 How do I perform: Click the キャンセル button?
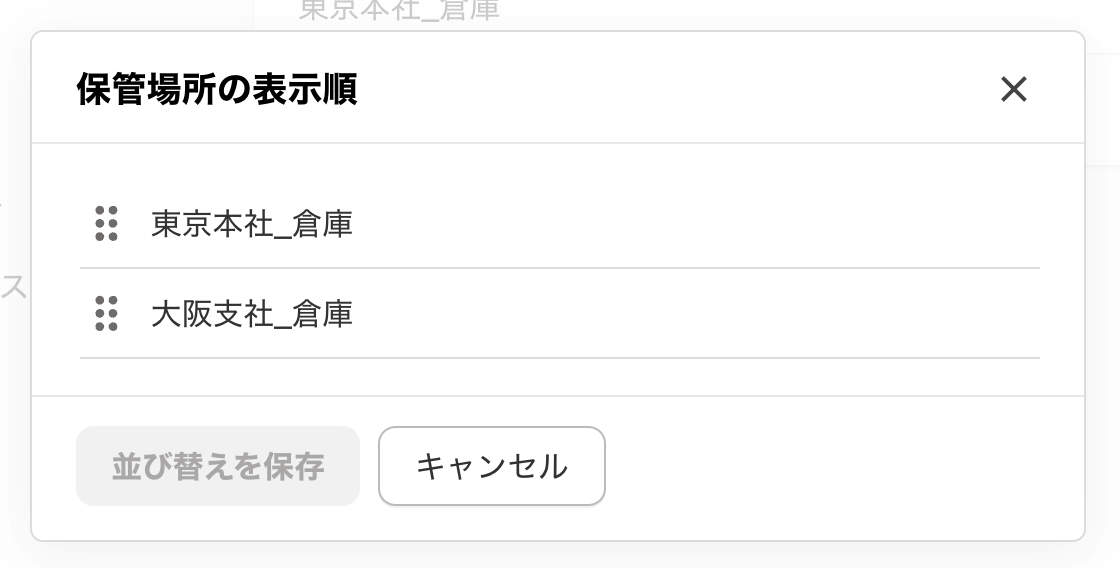[491, 466]
